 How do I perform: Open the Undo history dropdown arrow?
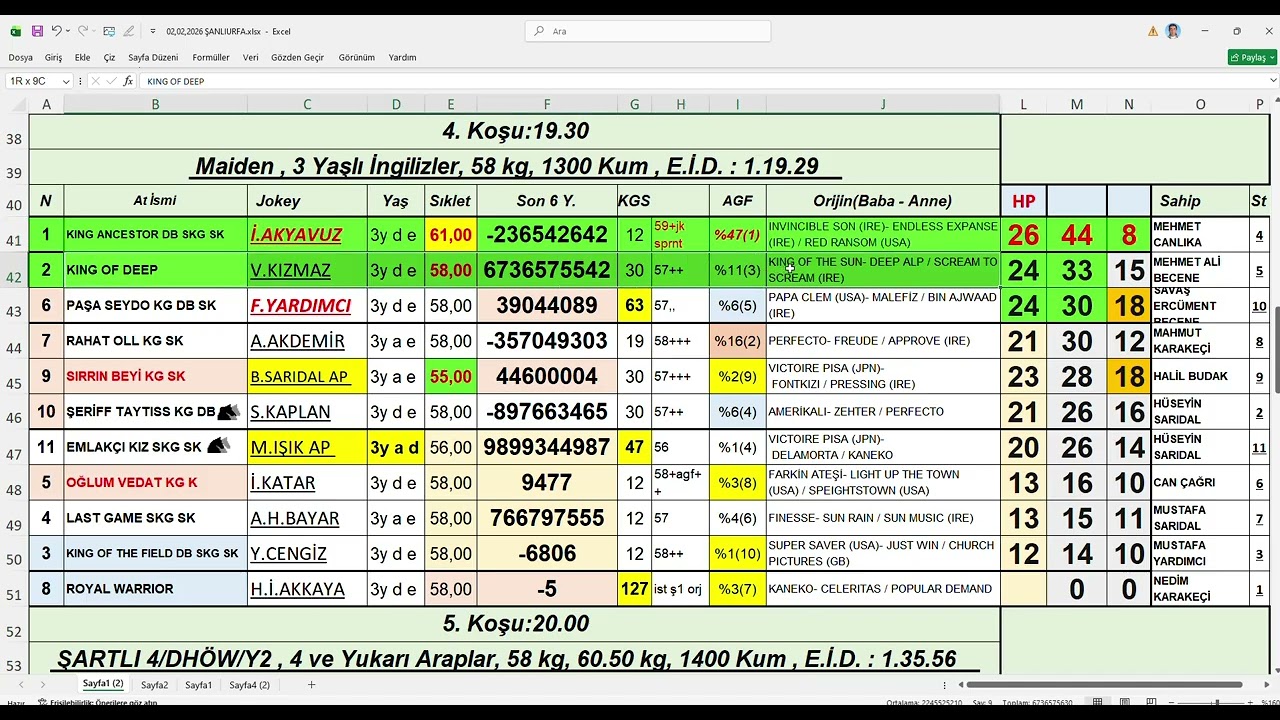pos(68,31)
